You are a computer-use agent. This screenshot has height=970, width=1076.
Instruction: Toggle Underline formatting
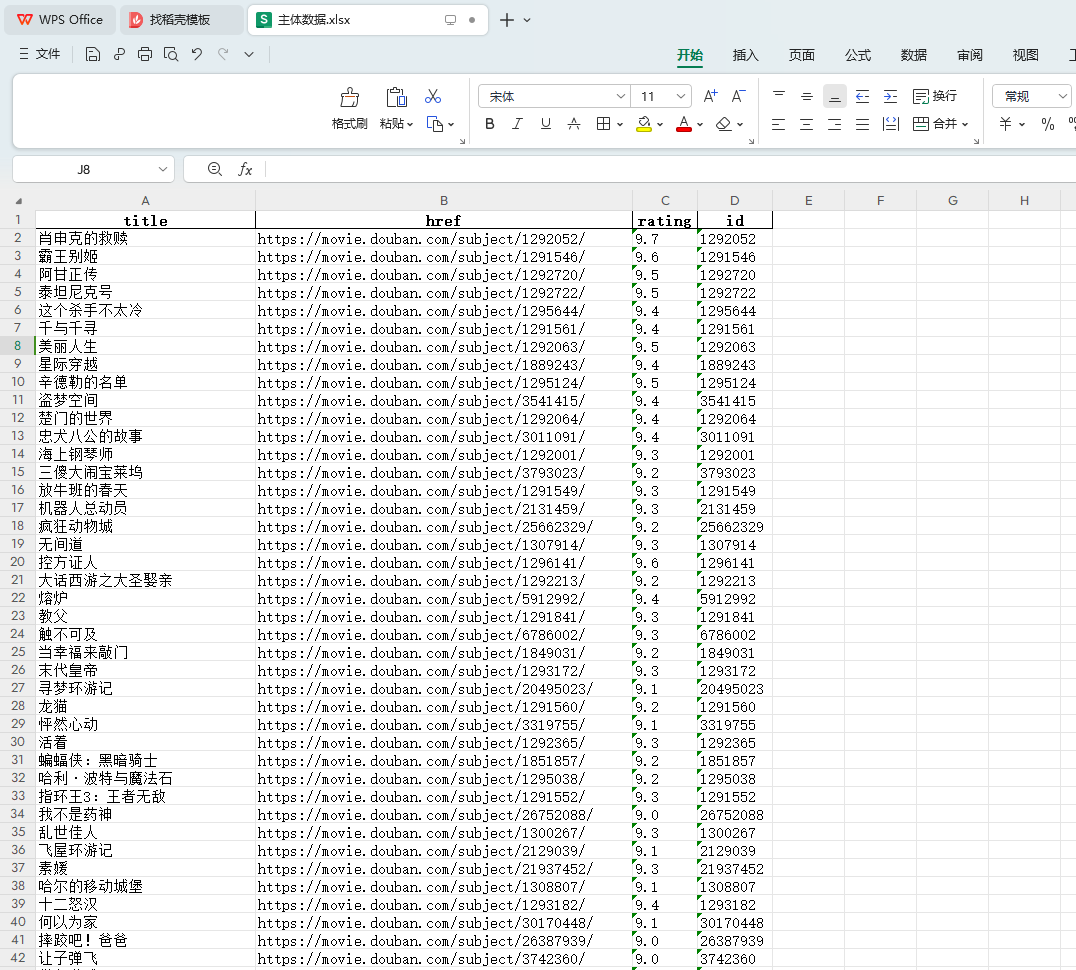point(546,124)
